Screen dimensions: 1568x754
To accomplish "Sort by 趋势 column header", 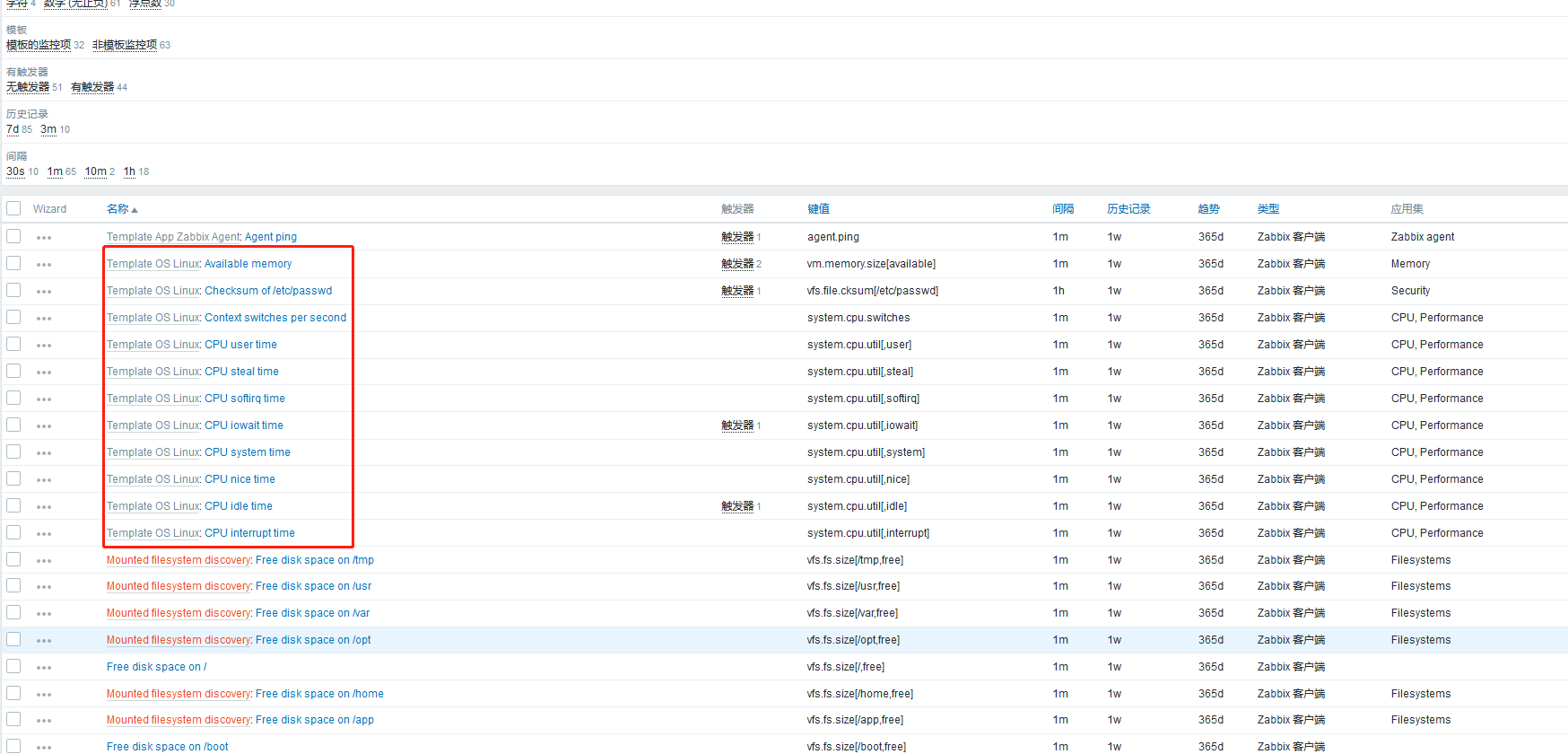I will tap(1208, 209).
